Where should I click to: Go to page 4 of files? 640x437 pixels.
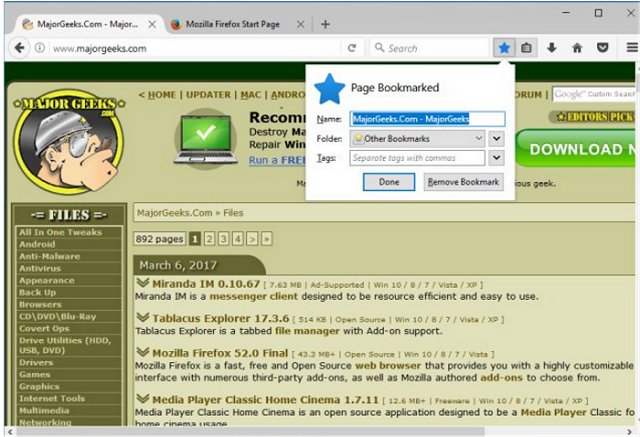(x=238, y=238)
